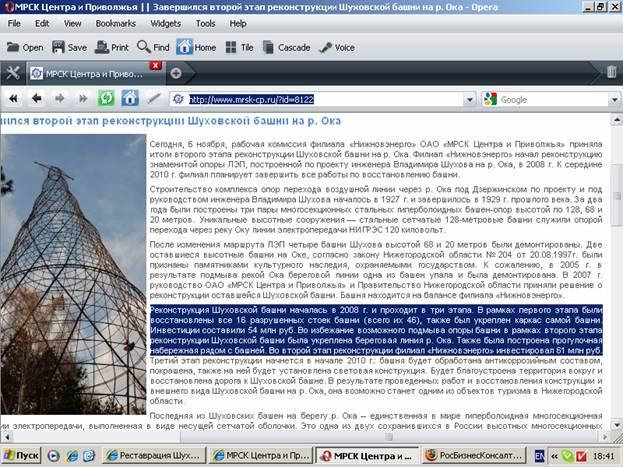This screenshot has height=467, width=623.
Task: Open the View menu
Action: 72,23
